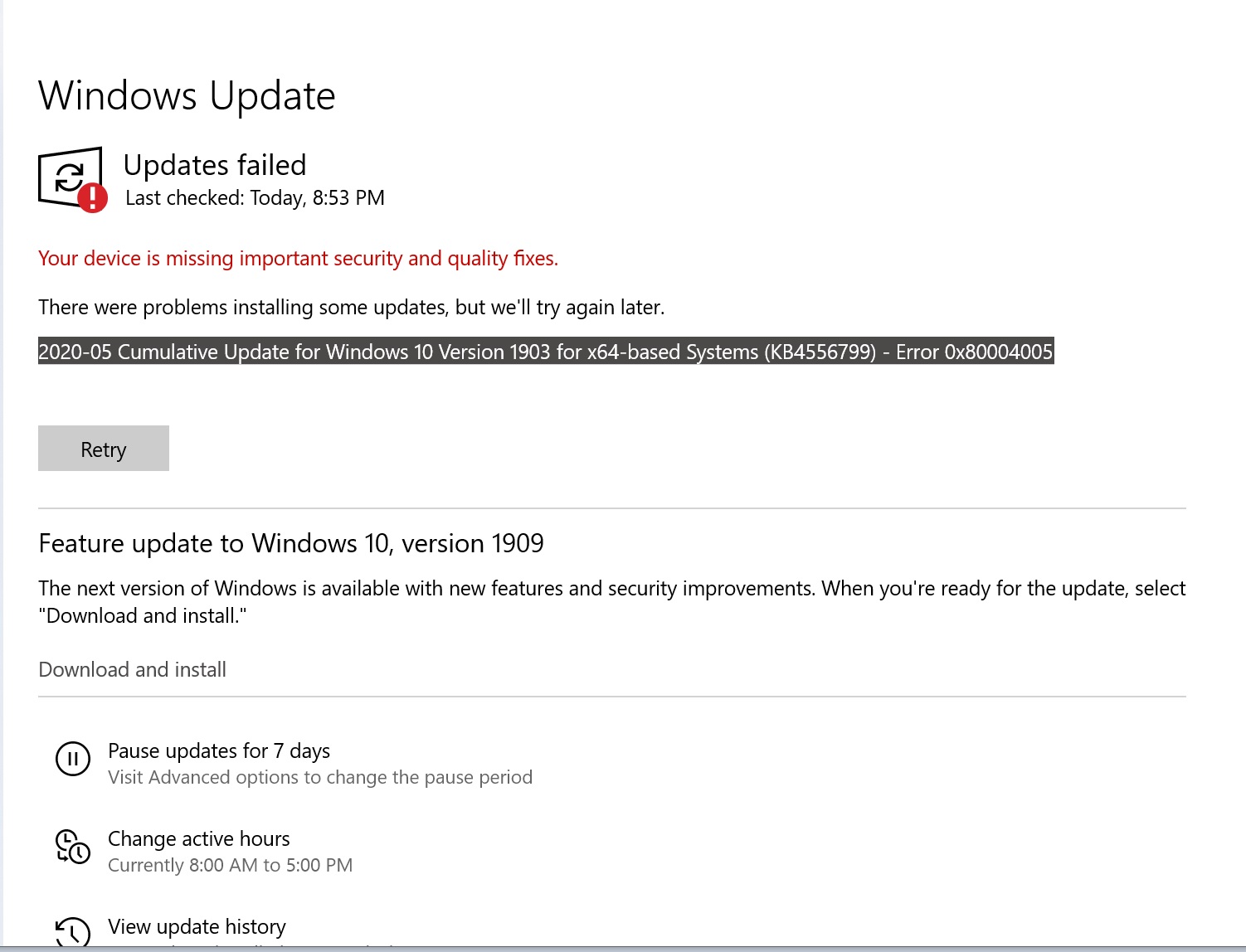Viewport: 1246px width, 952px height.
Task: Click the Retry button
Action: click(x=104, y=449)
